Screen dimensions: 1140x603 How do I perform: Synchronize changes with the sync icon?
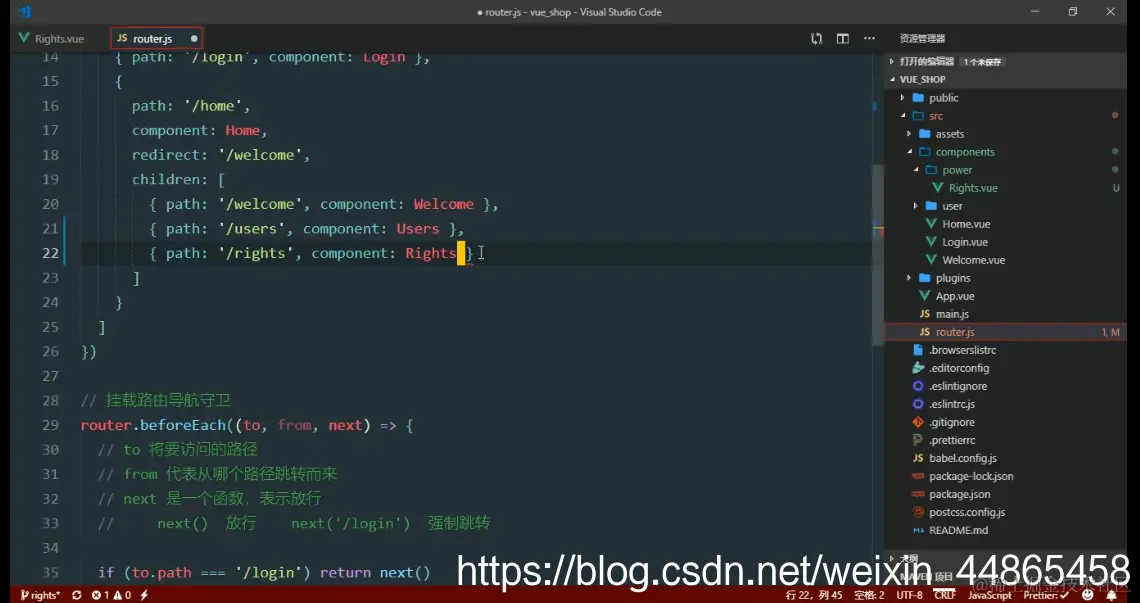(76, 595)
